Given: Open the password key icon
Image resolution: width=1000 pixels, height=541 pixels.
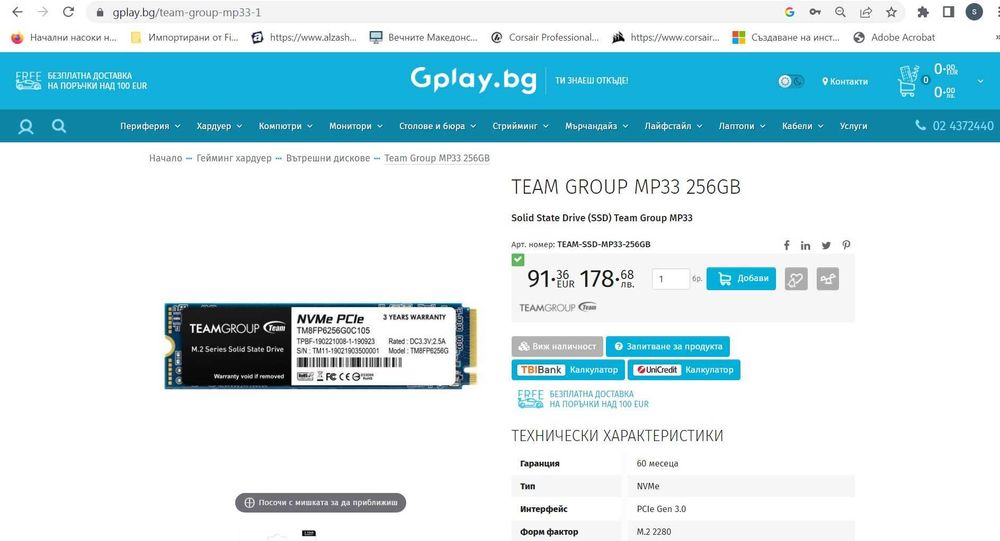Looking at the screenshot, I should 815,12.
